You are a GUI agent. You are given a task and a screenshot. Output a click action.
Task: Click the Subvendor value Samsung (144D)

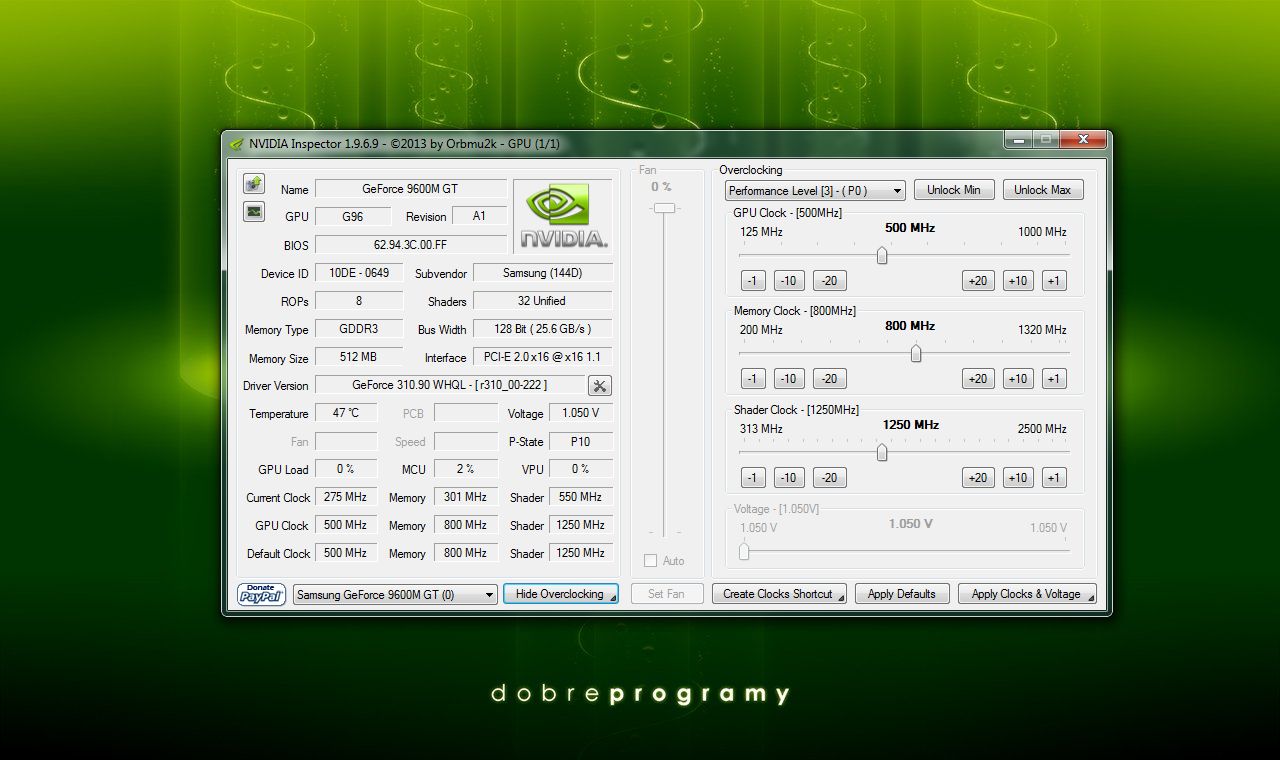[x=542, y=273]
